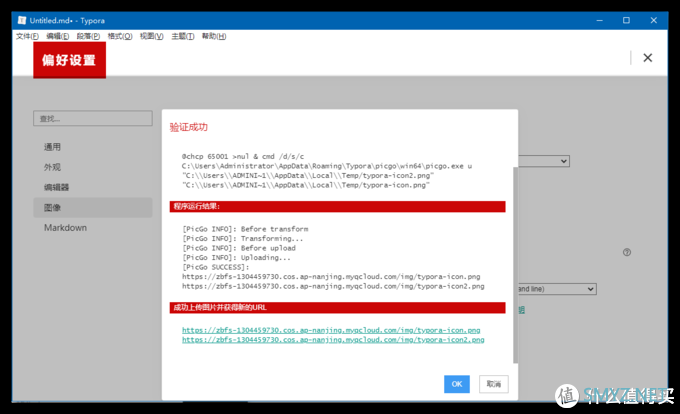Screen dimensions: 680x414
Task: Click the 偏好设置 red heading
Action: click(69, 60)
